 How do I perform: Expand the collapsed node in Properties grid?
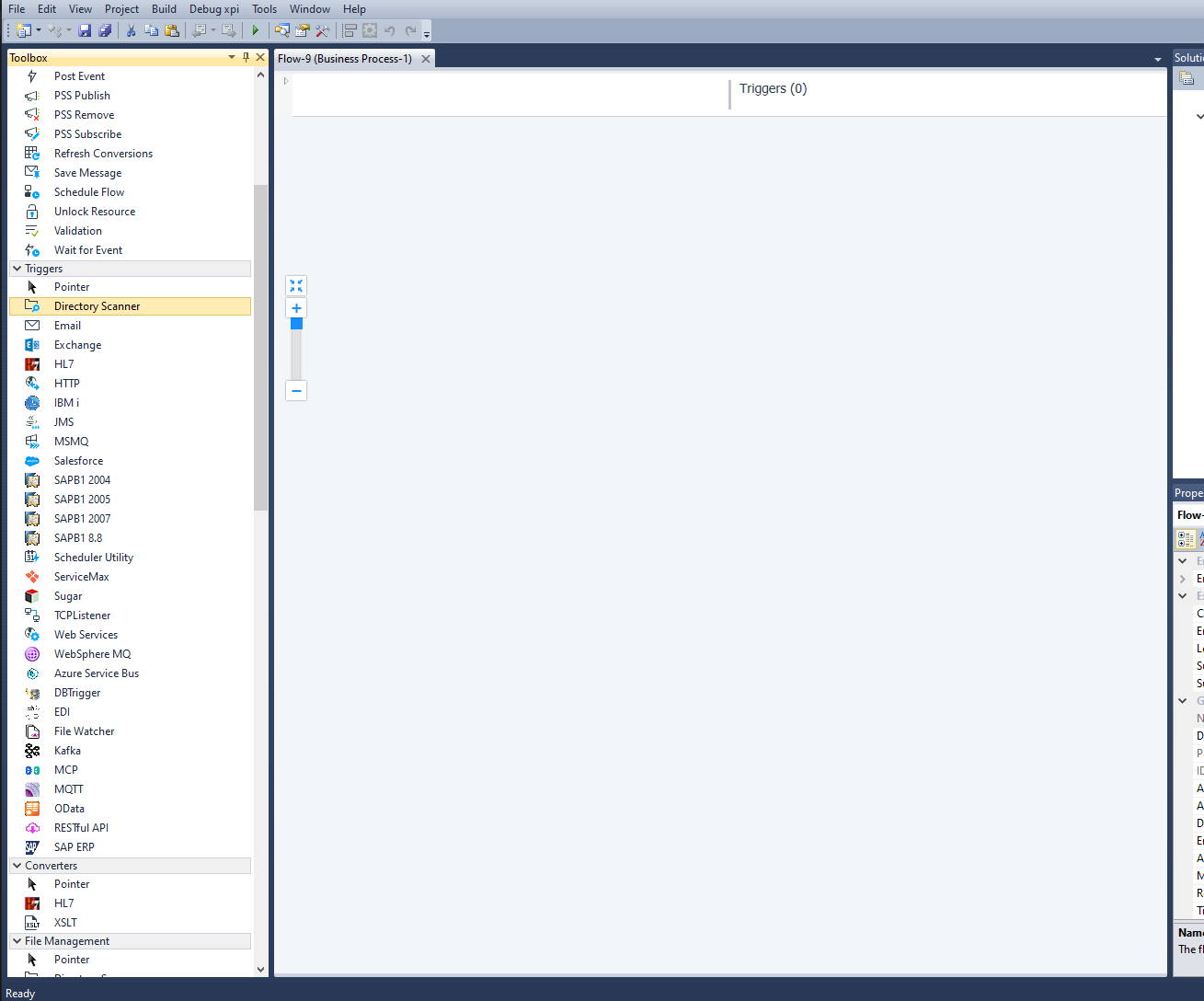tap(1183, 579)
